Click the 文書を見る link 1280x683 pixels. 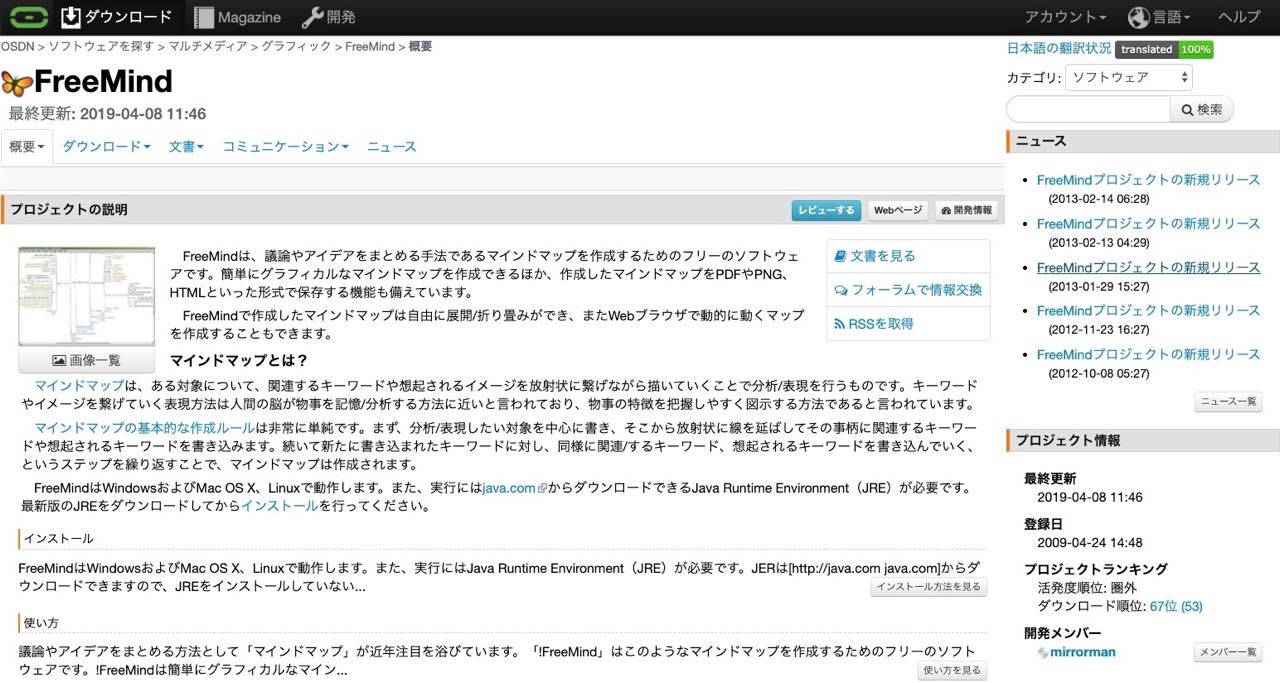click(x=883, y=256)
